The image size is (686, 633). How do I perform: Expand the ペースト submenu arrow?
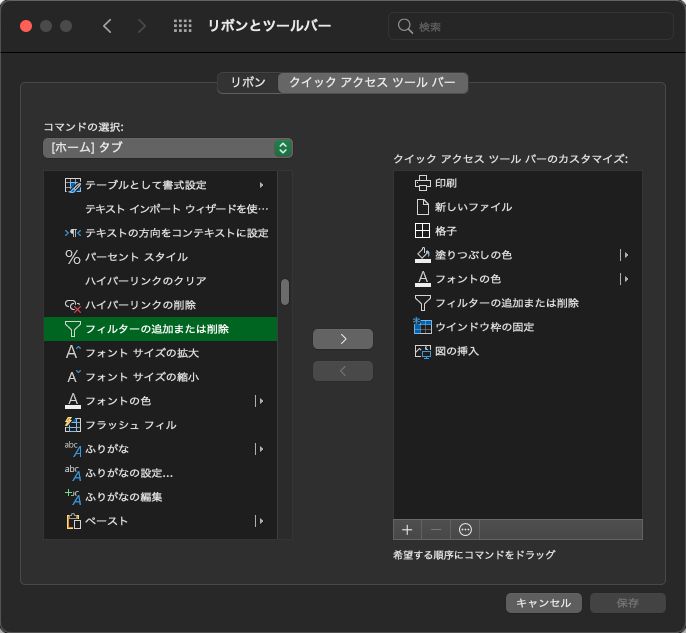260,521
